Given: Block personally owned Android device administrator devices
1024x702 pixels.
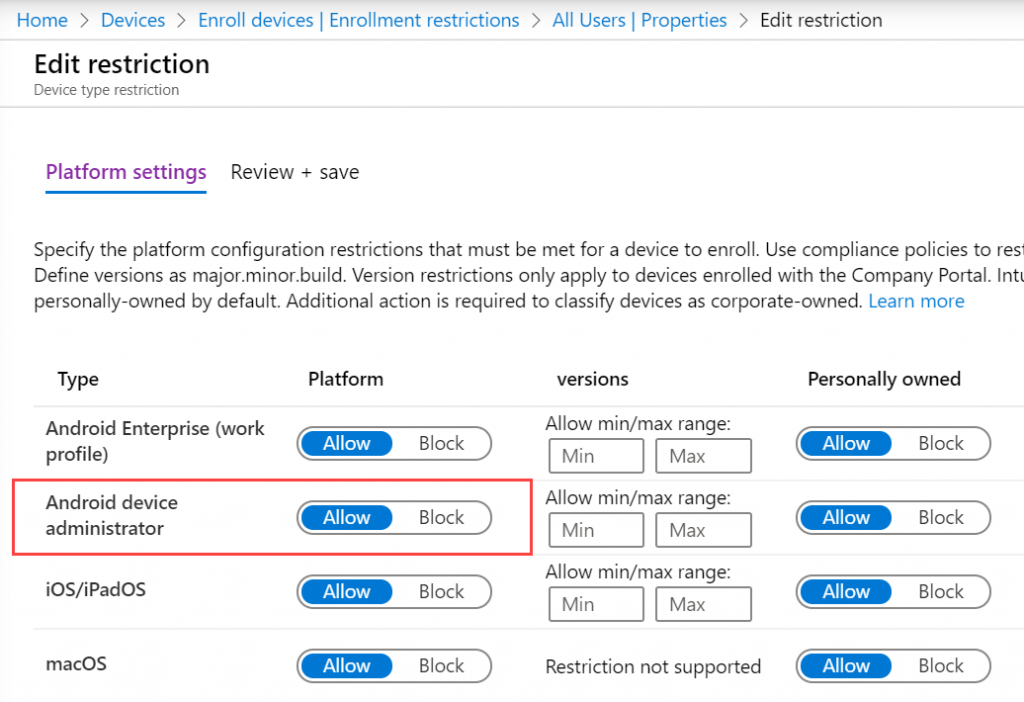Looking at the screenshot, I should coord(940,517).
